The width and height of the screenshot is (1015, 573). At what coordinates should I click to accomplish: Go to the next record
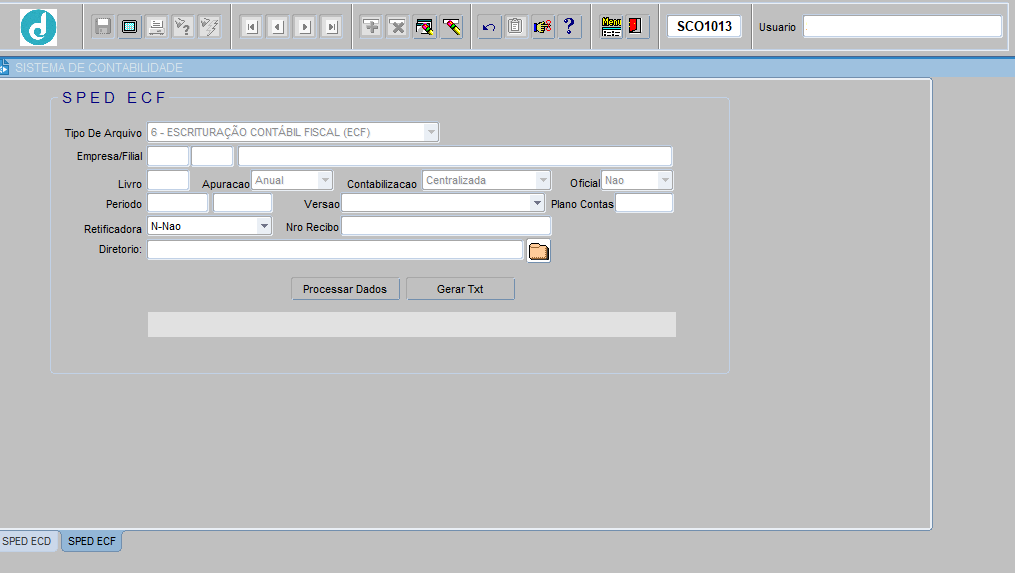[305, 27]
